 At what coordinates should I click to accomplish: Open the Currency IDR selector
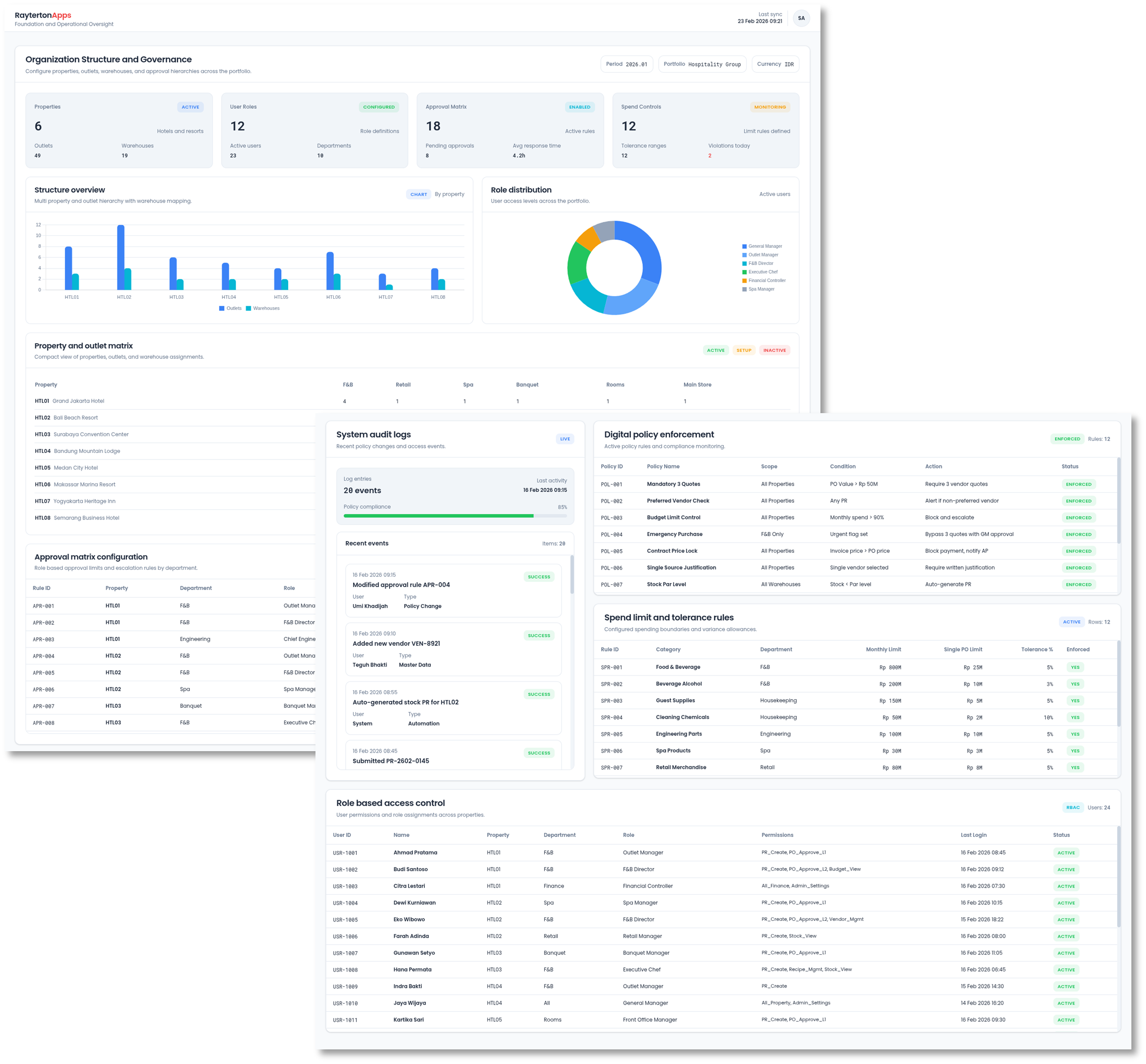pyautogui.click(x=775, y=64)
